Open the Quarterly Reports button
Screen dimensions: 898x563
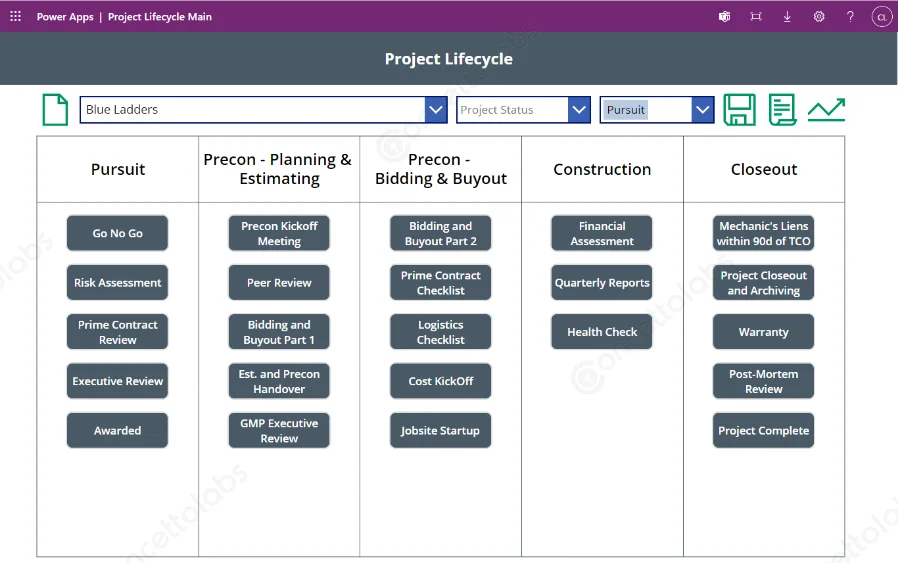[x=602, y=283]
